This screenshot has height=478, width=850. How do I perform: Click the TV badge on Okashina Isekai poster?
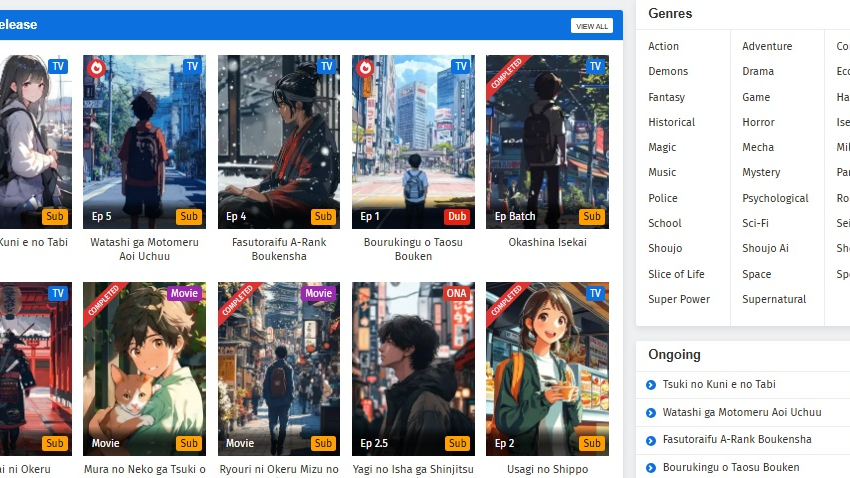click(x=595, y=66)
